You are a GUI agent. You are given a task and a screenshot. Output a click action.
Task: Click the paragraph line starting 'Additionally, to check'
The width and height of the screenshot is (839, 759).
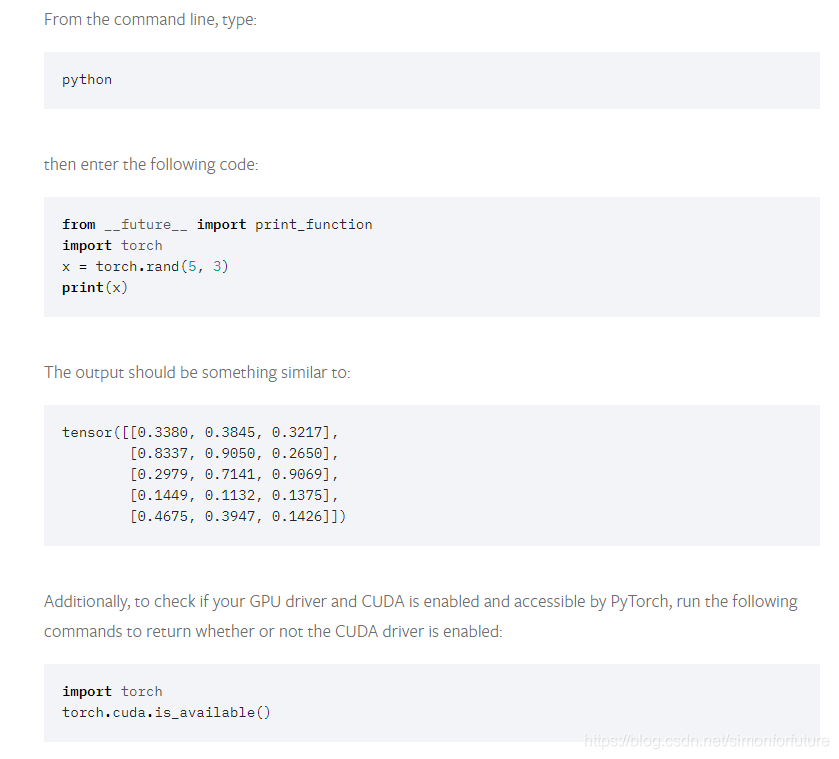pyautogui.click(x=421, y=602)
